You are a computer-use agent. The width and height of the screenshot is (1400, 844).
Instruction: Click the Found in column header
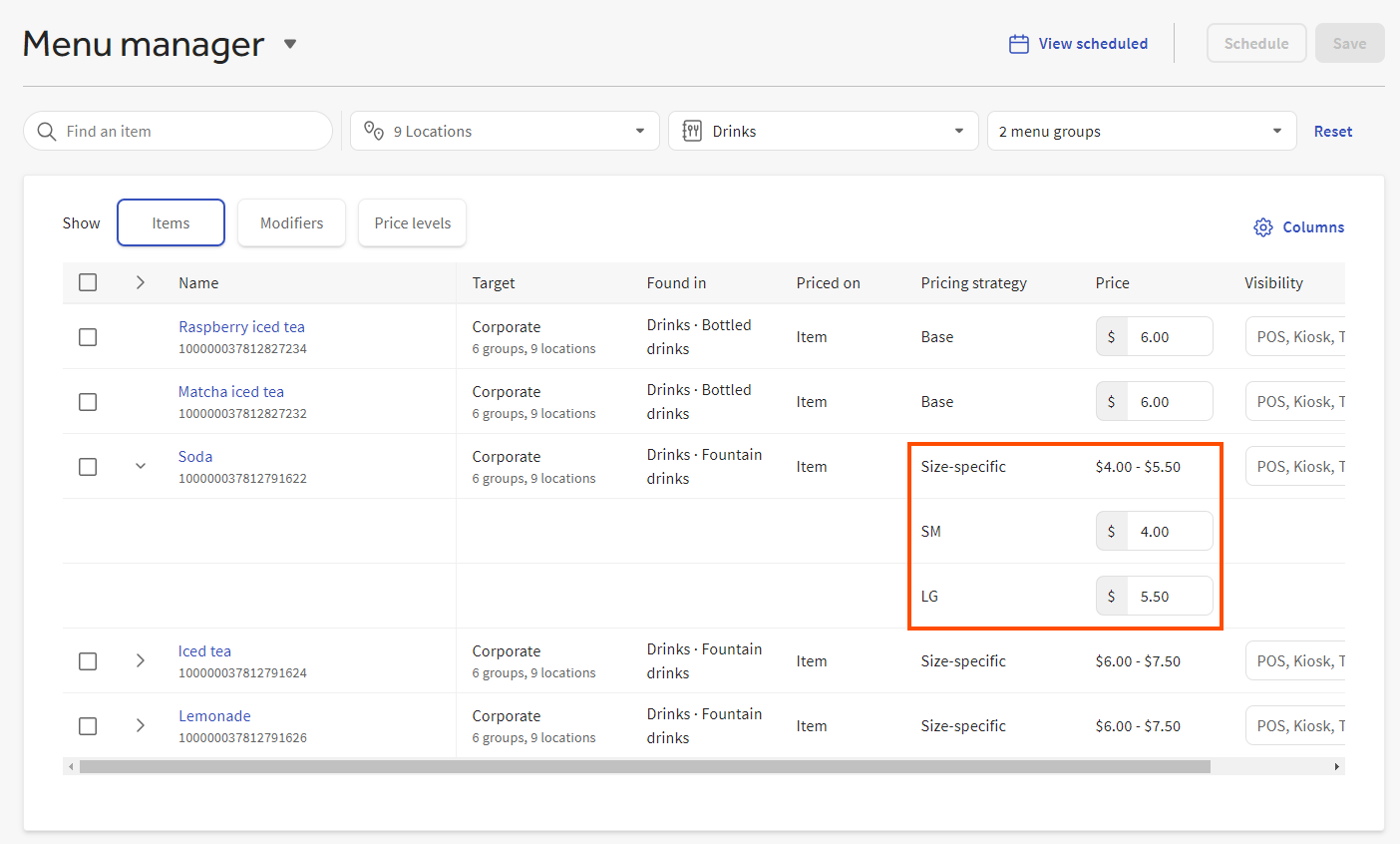tap(676, 283)
